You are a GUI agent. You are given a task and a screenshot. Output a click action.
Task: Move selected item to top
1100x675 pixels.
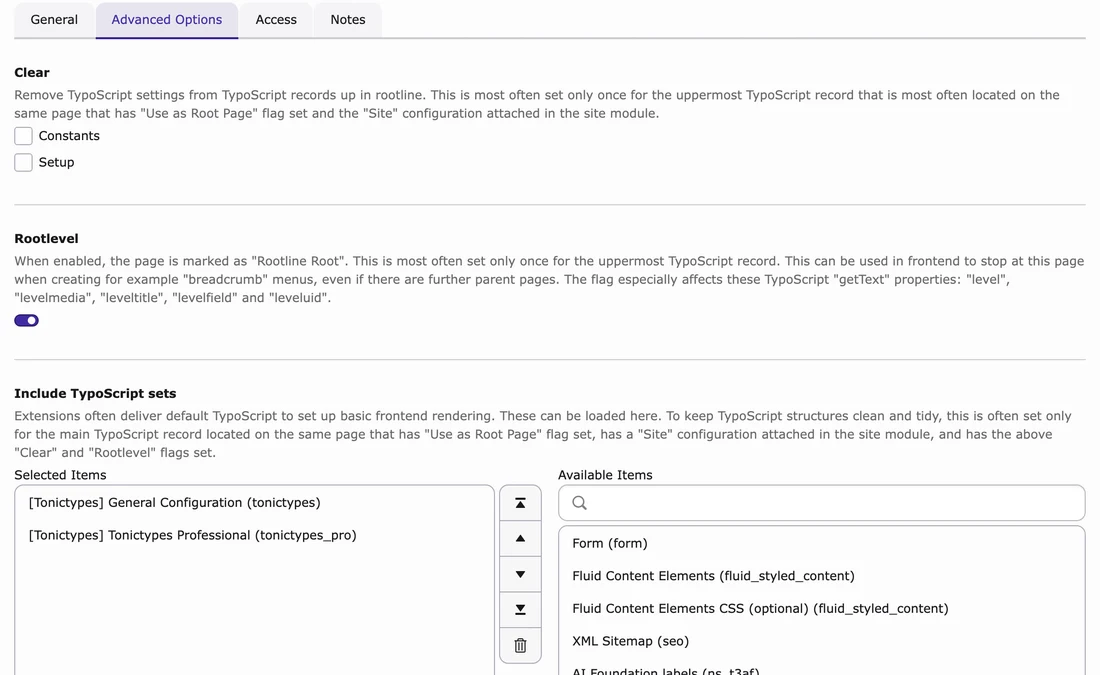520,503
